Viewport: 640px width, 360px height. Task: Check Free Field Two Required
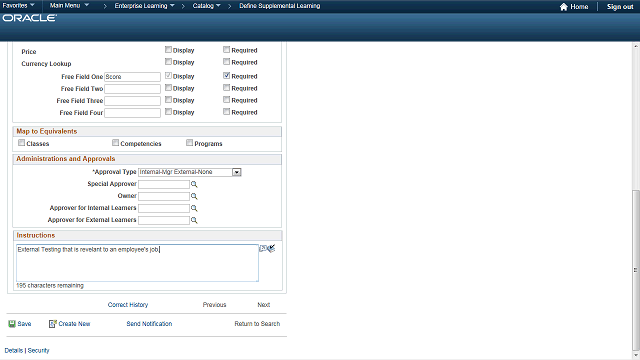(x=227, y=87)
